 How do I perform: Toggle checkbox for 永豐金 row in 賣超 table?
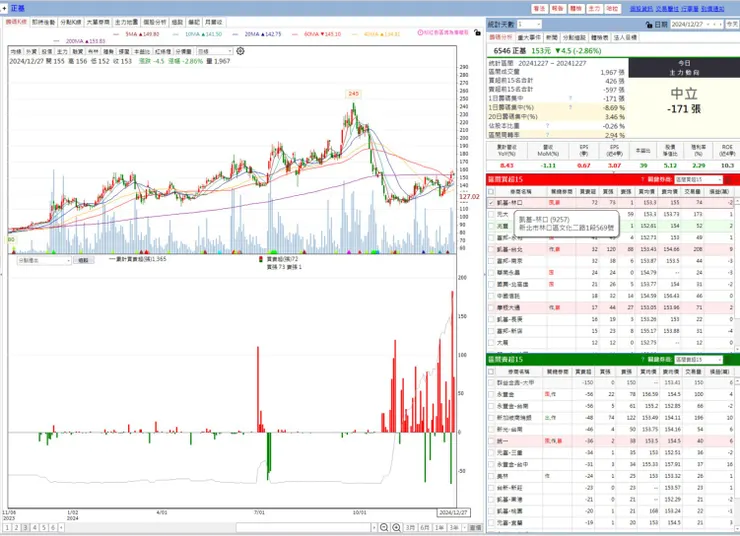[491, 394]
